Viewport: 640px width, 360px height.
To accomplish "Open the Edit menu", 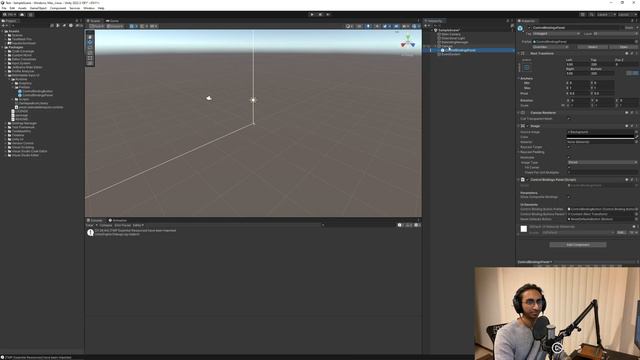I will [x=12, y=8].
